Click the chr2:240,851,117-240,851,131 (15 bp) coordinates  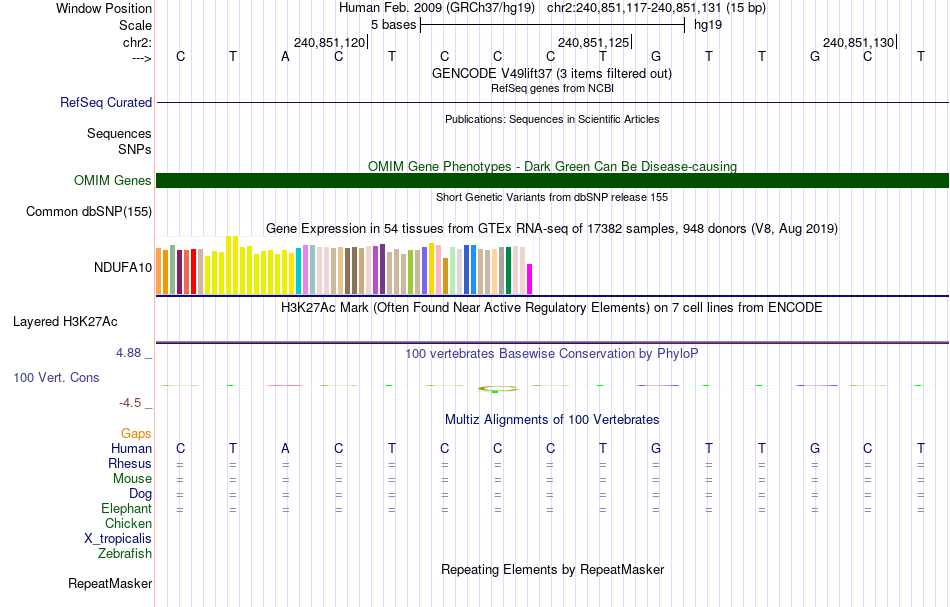pyautogui.click(x=656, y=8)
